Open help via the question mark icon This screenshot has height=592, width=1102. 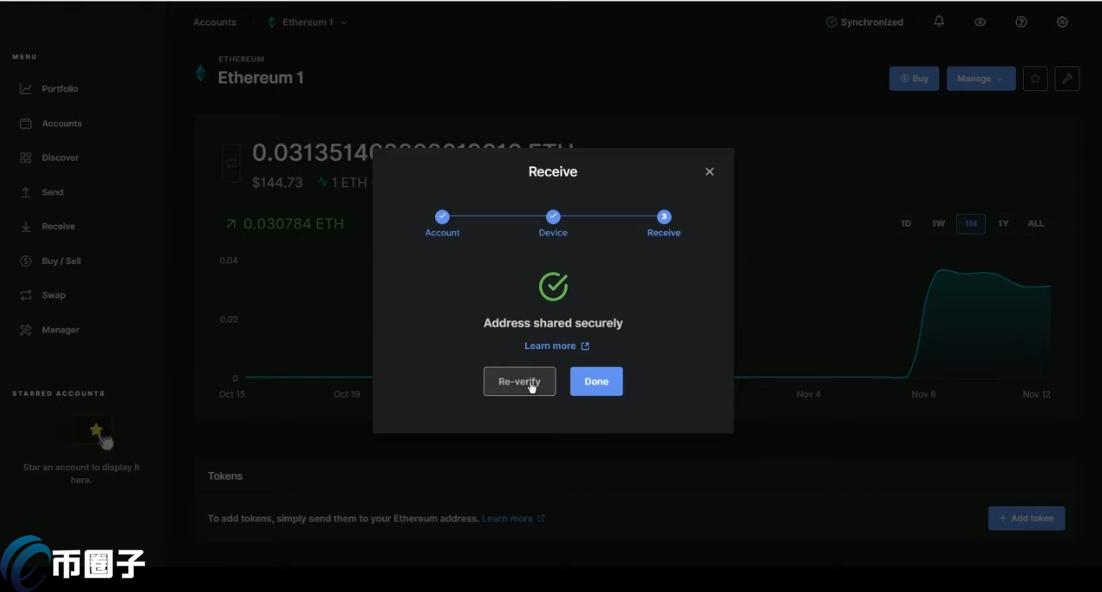point(1021,22)
